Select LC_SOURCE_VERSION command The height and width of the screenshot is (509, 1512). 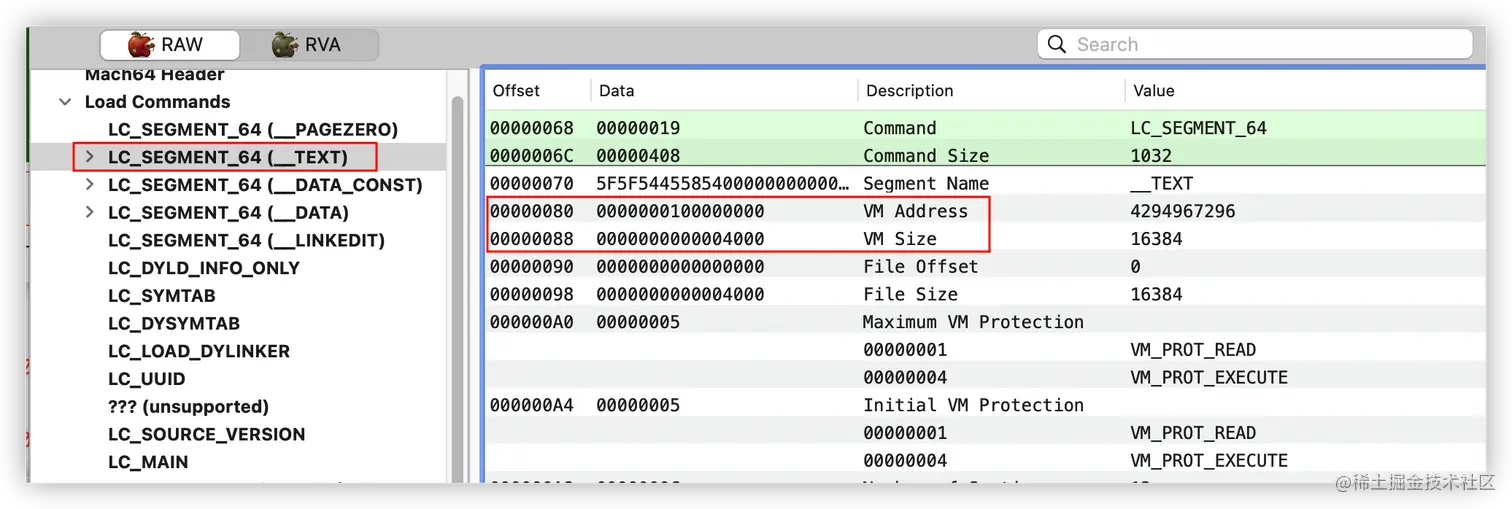[207, 434]
